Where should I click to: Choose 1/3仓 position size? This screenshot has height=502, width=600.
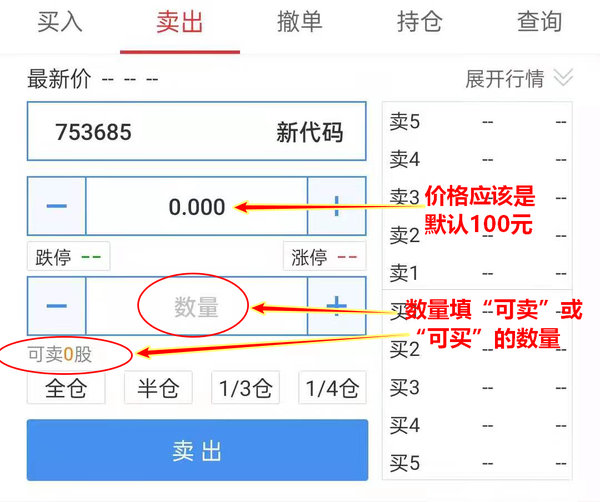pyautogui.click(x=245, y=388)
